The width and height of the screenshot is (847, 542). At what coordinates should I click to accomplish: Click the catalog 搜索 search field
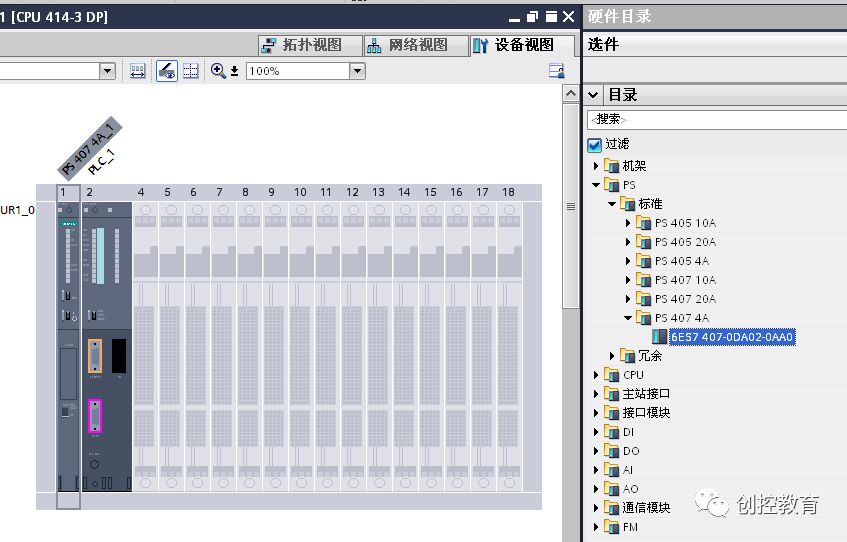(x=717, y=119)
